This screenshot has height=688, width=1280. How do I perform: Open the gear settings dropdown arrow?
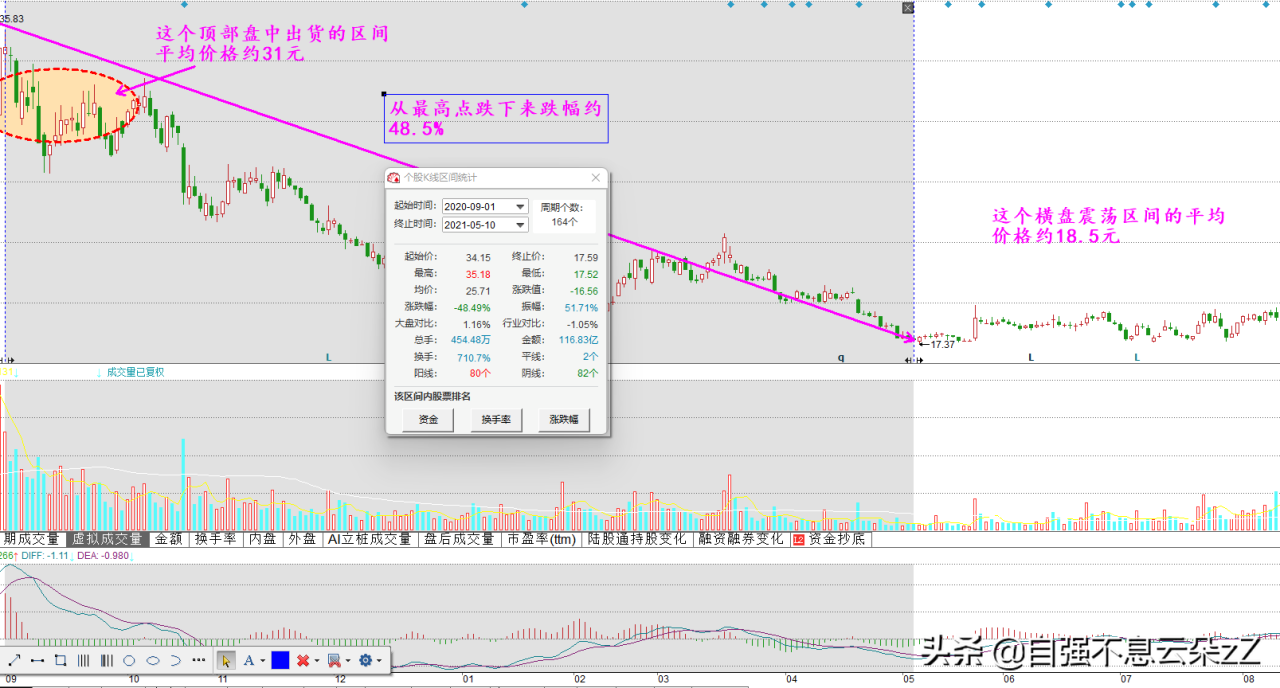pos(379,661)
